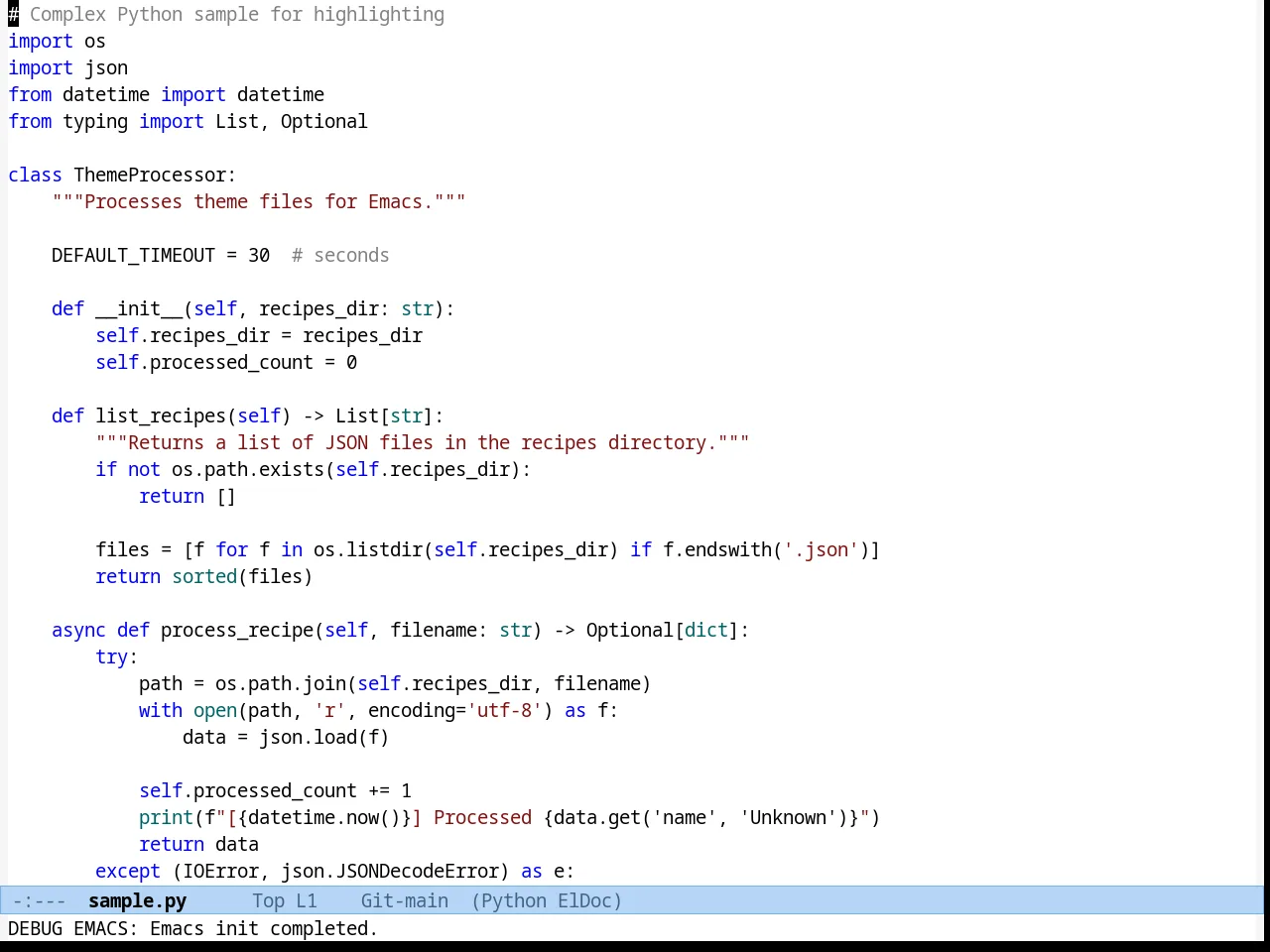Screen dimensions: 1270x952
Task: Click 'data = json.load(f)' line
Action: tap(286, 737)
